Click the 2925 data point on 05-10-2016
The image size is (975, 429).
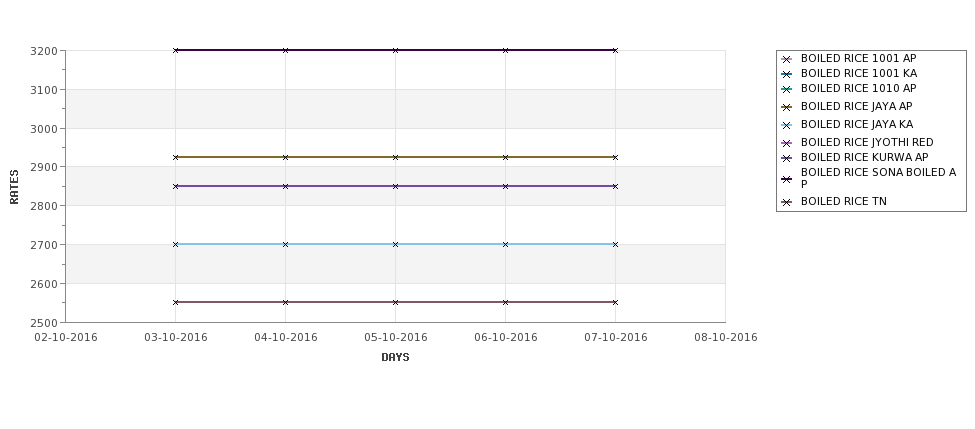(x=395, y=157)
